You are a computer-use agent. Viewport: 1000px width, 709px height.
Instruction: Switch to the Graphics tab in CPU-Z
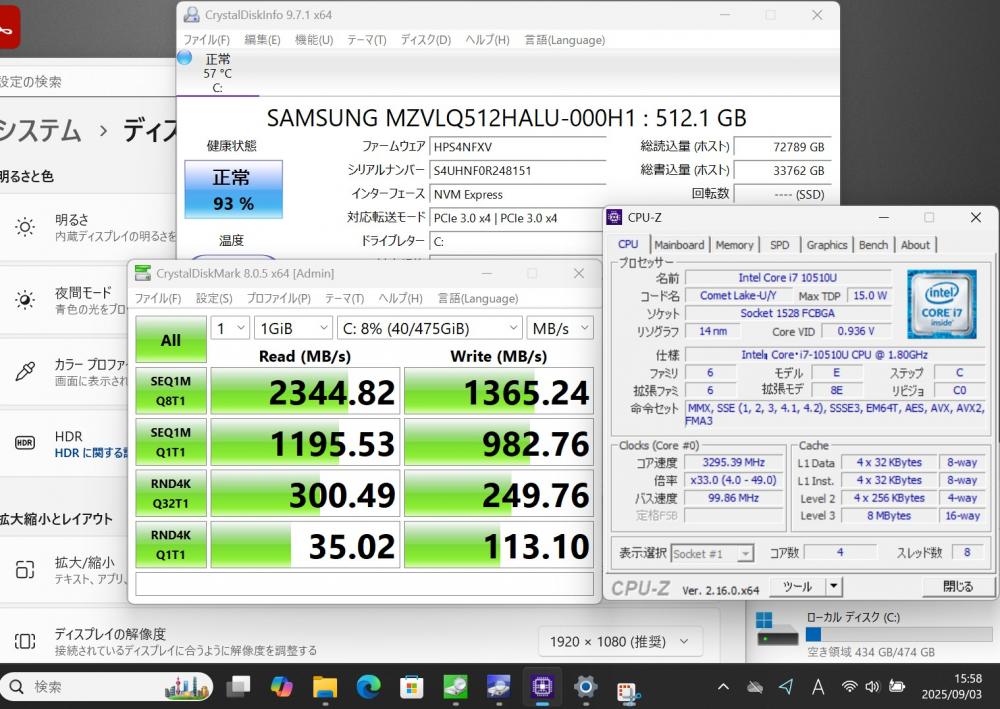click(827, 245)
